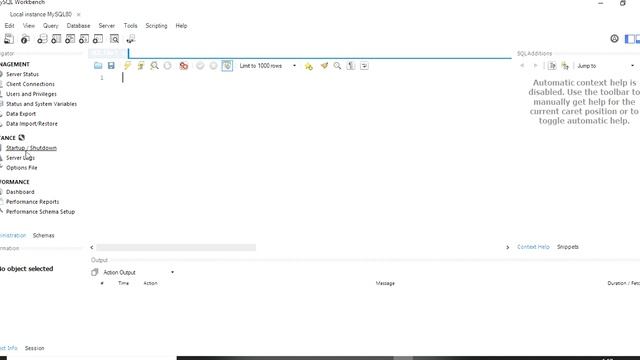Switch to the Schemas tab
Viewport: 640px width, 360px height.
[x=43, y=236]
